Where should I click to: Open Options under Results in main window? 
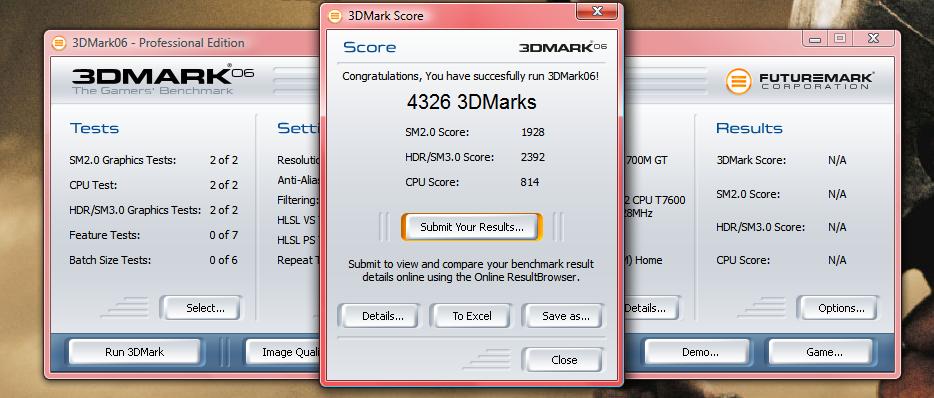click(x=837, y=308)
